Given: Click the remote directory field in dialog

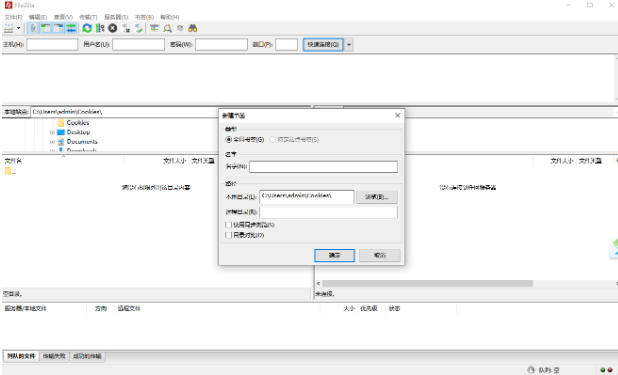Looking at the screenshot, I should (x=328, y=212).
